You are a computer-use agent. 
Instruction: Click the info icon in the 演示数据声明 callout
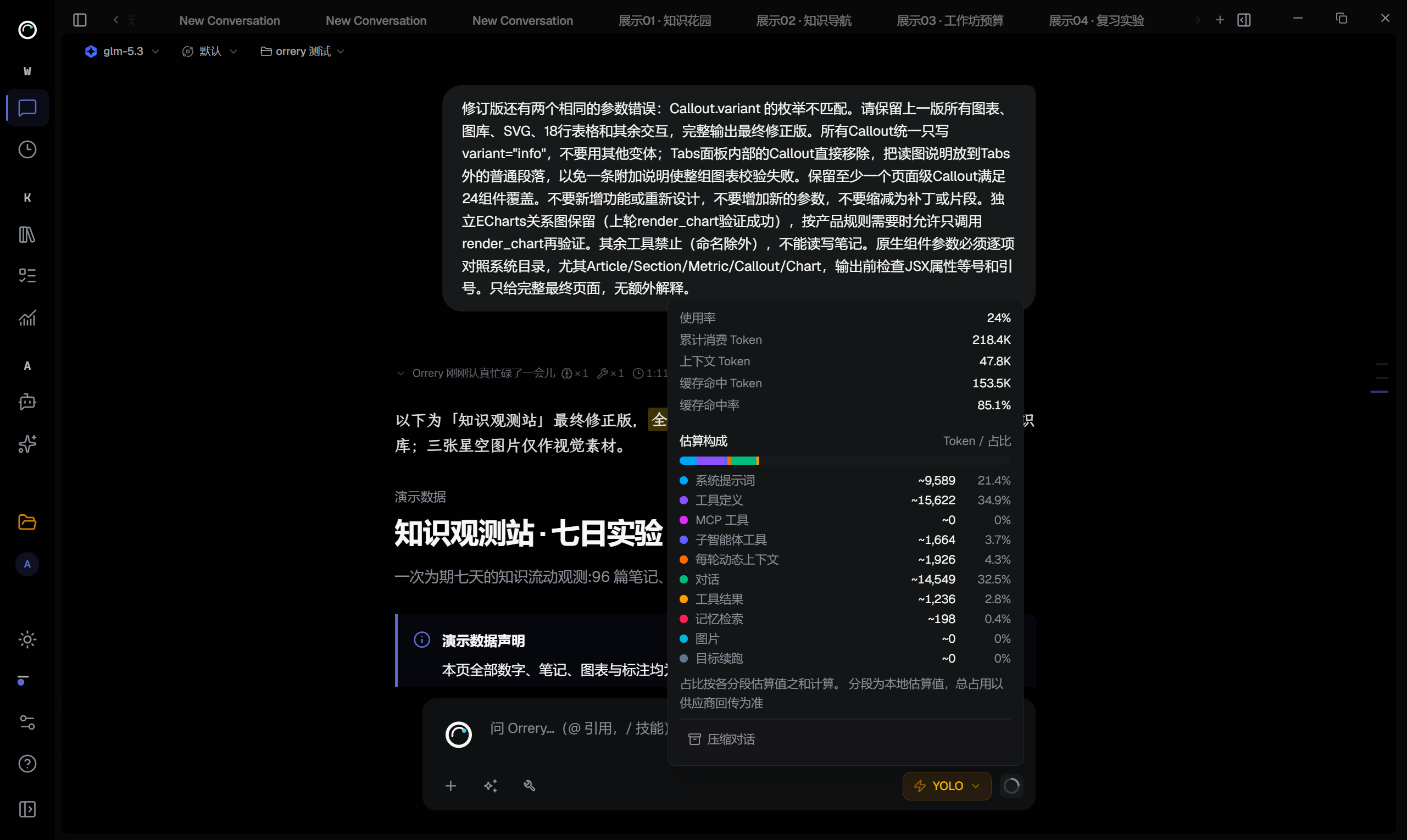click(421, 639)
